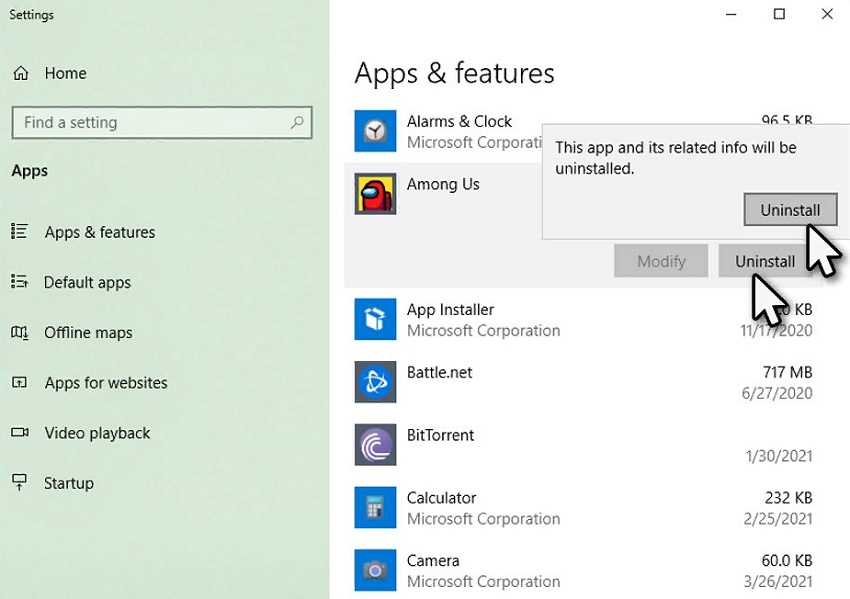
Task: Click the Calculator app icon
Action: click(375, 507)
